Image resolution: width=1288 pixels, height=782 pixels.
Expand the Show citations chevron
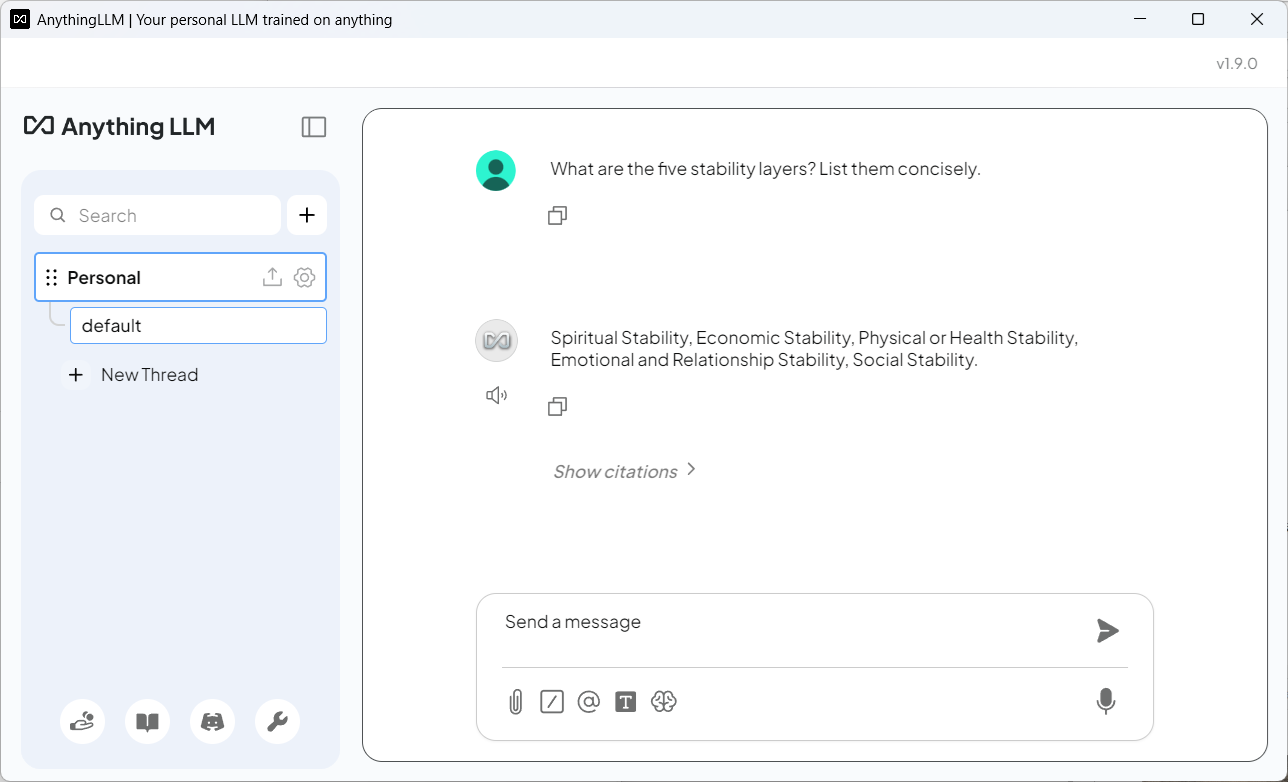(x=691, y=469)
